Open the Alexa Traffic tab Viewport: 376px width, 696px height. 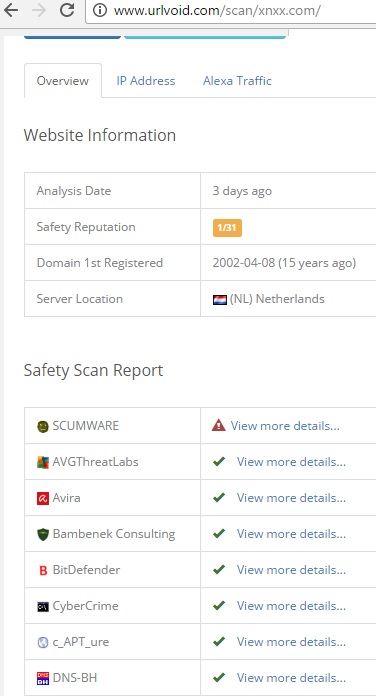point(237,81)
